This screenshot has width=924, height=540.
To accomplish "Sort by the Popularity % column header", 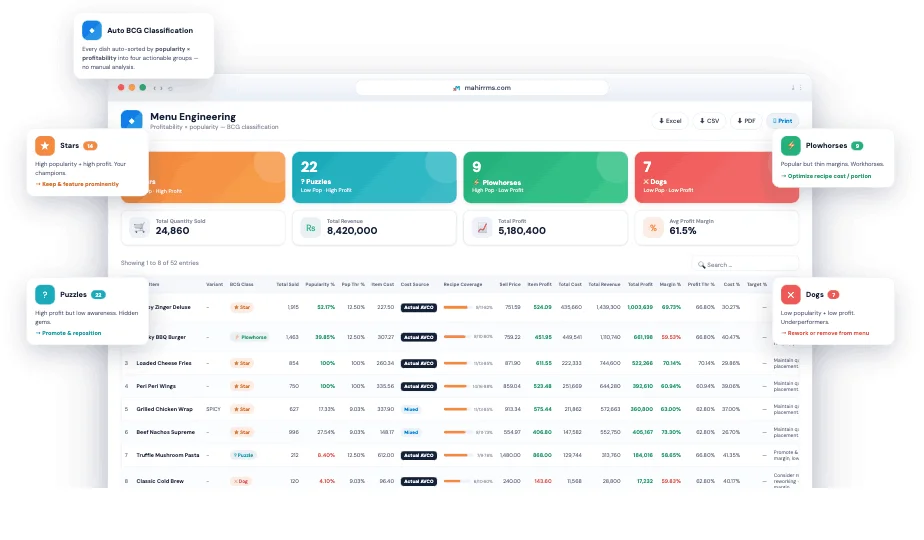I will click(320, 284).
